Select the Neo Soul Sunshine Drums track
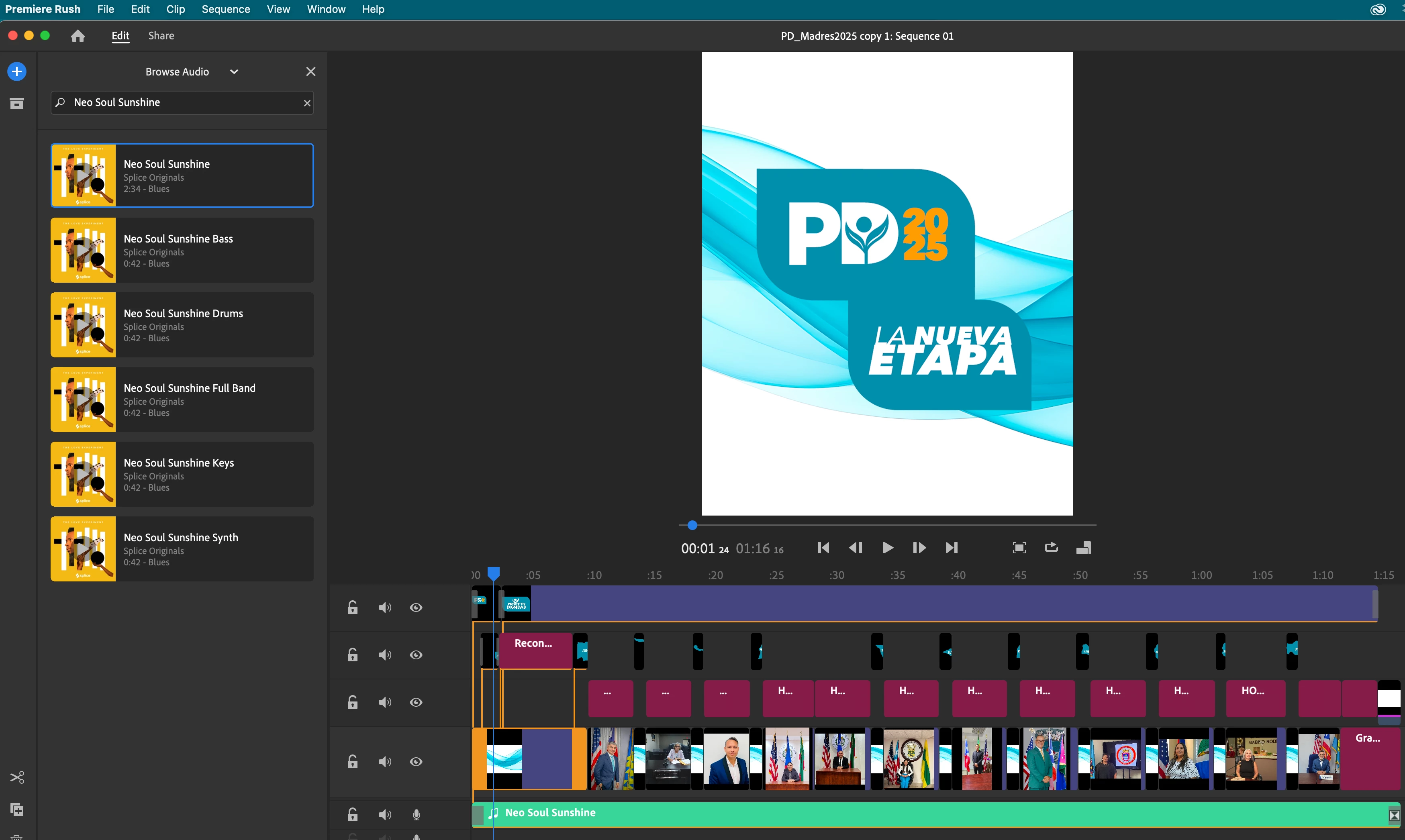Viewport: 1405px width, 840px height. click(x=182, y=325)
